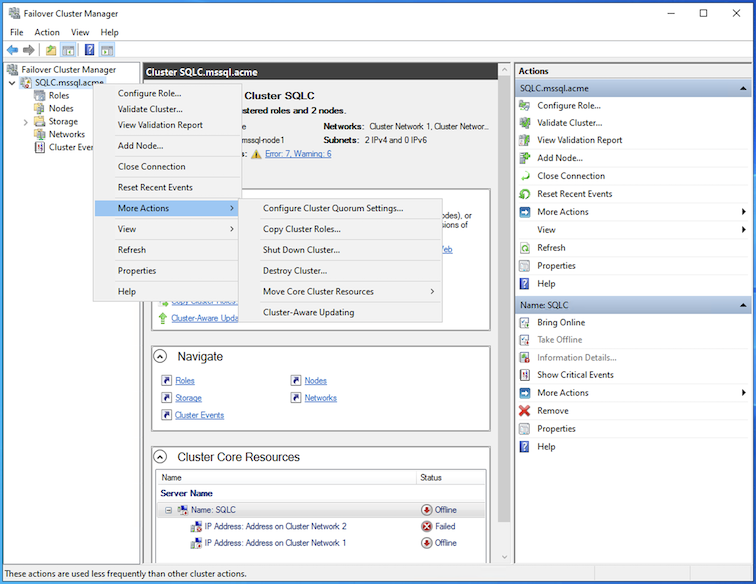The height and width of the screenshot is (584, 756).
Task: Click the Show Critical Events icon
Action: point(525,375)
